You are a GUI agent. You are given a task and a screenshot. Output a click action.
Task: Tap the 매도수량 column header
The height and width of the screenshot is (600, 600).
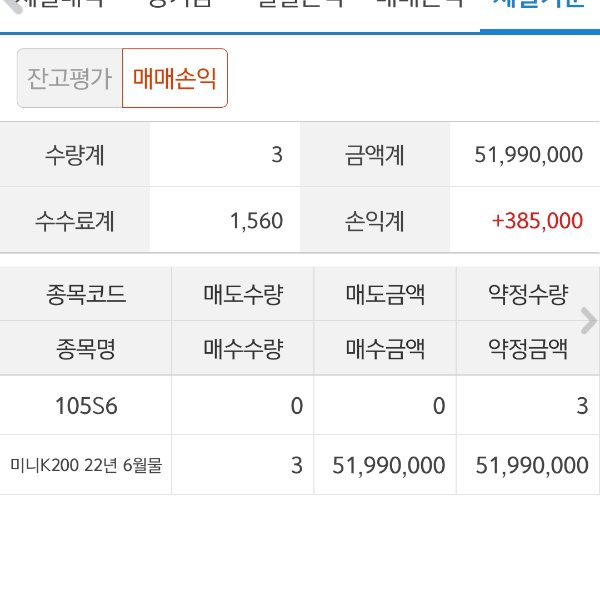(243, 295)
